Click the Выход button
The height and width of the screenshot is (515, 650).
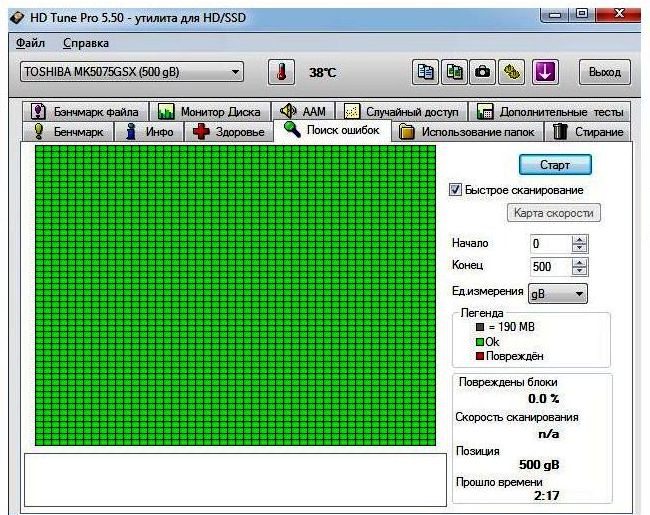pos(605,72)
